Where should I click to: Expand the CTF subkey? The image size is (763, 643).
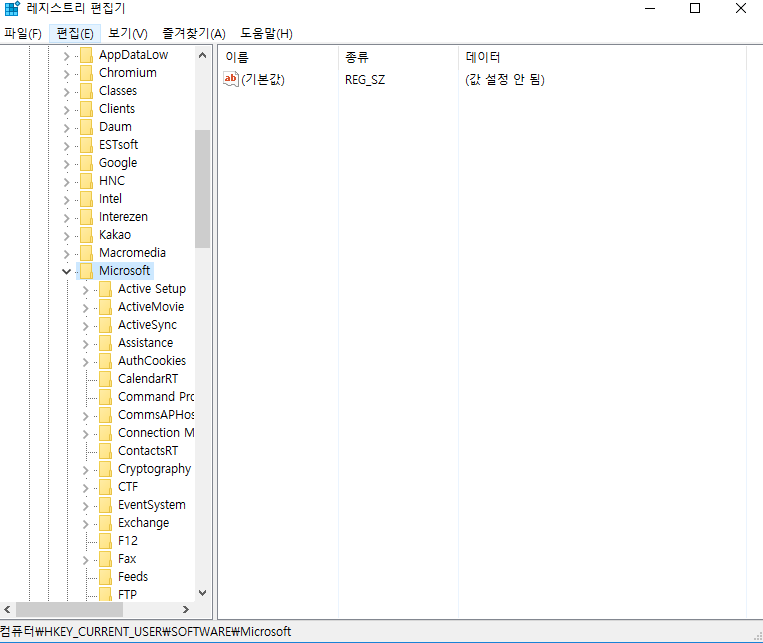pos(86,488)
